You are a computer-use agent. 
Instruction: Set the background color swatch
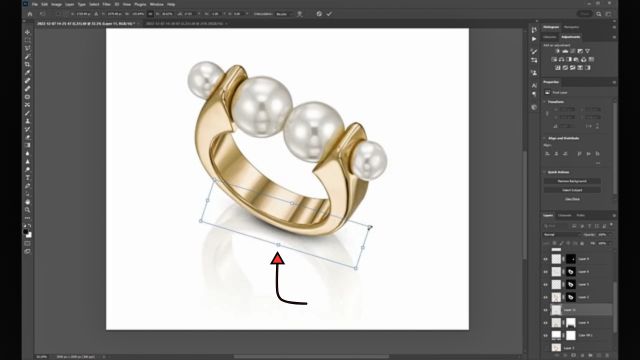click(x=29, y=235)
